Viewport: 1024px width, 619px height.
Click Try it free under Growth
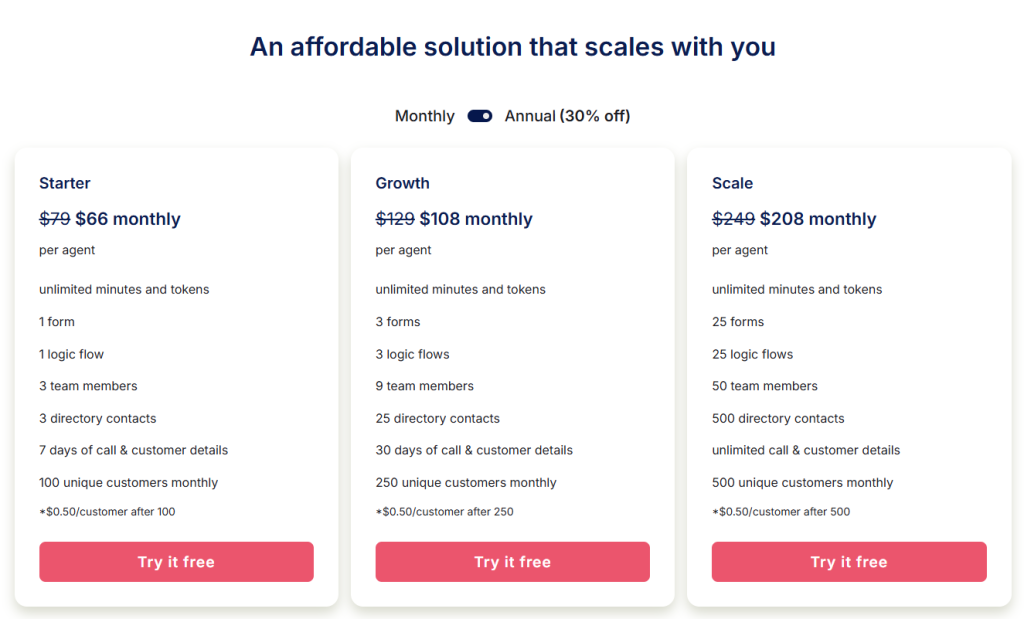[512, 562]
